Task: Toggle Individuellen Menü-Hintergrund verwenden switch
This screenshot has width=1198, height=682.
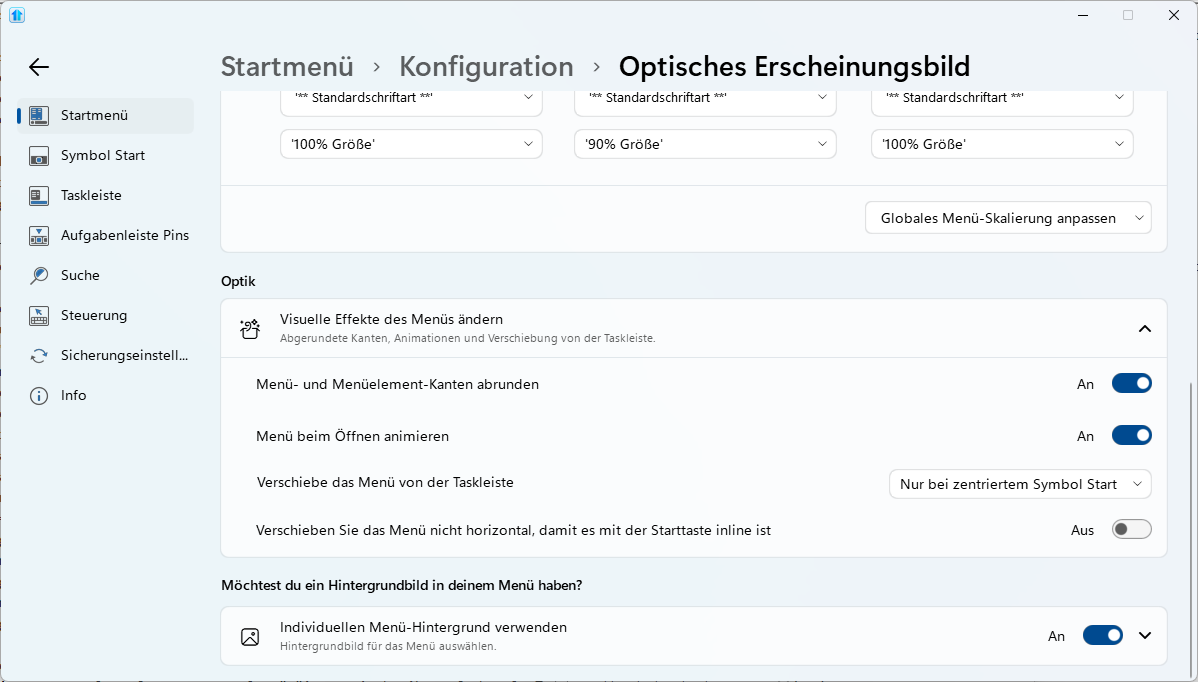Action: (x=1102, y=636)
